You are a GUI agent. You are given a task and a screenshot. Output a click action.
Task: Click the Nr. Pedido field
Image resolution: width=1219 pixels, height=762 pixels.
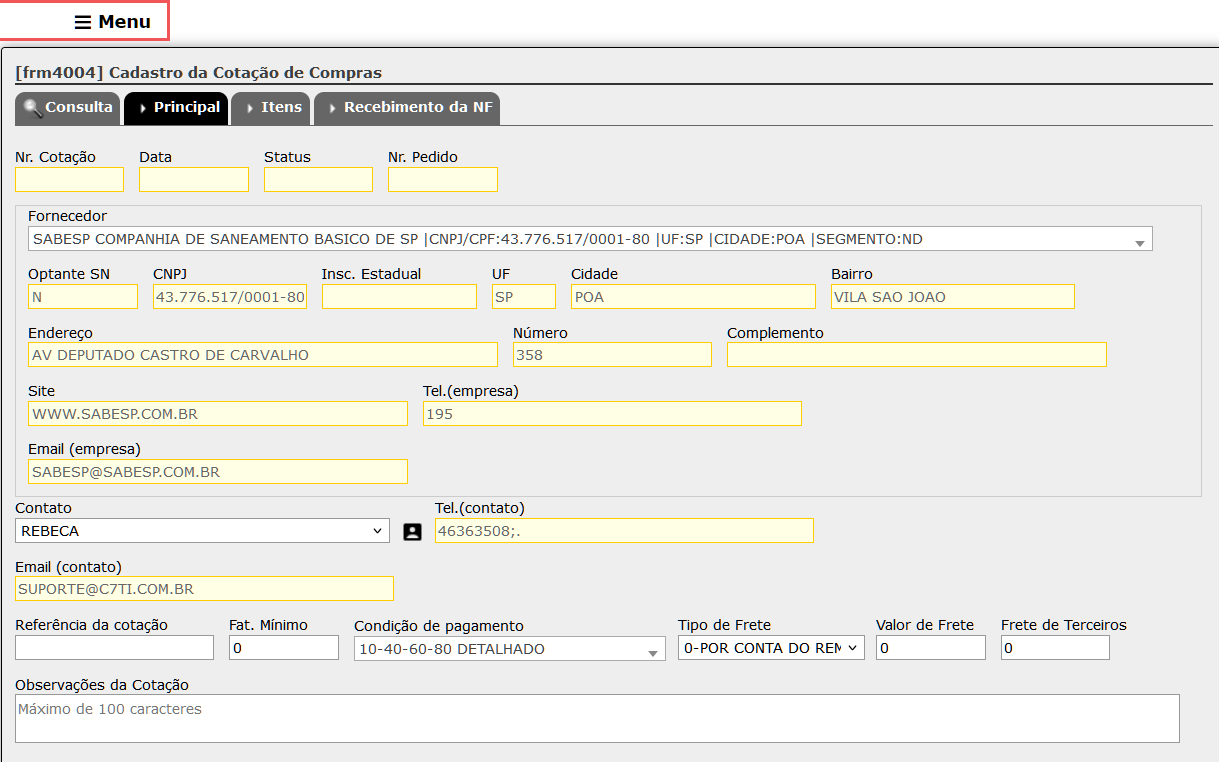(x=443, y=180)
